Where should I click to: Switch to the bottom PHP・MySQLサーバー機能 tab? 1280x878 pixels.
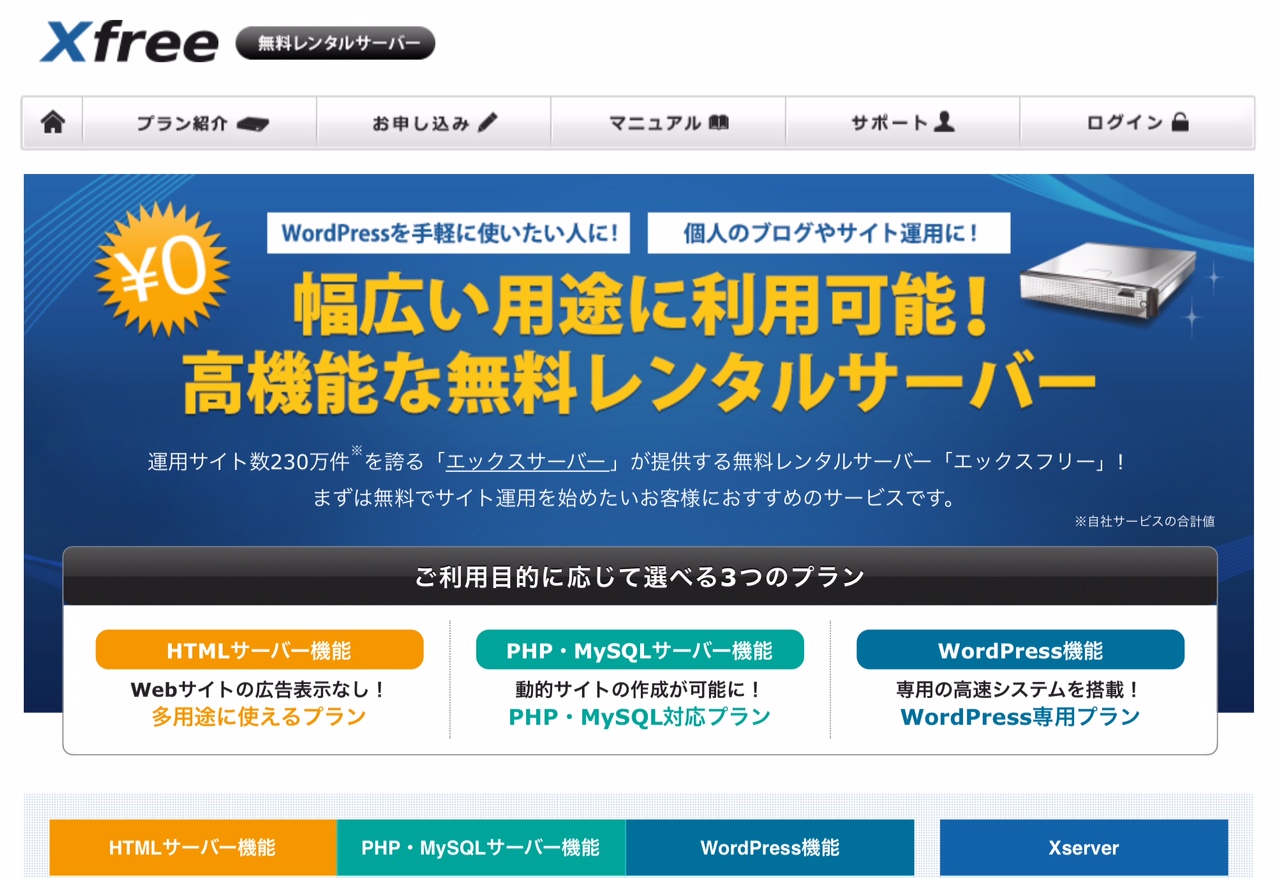point(481,847)
